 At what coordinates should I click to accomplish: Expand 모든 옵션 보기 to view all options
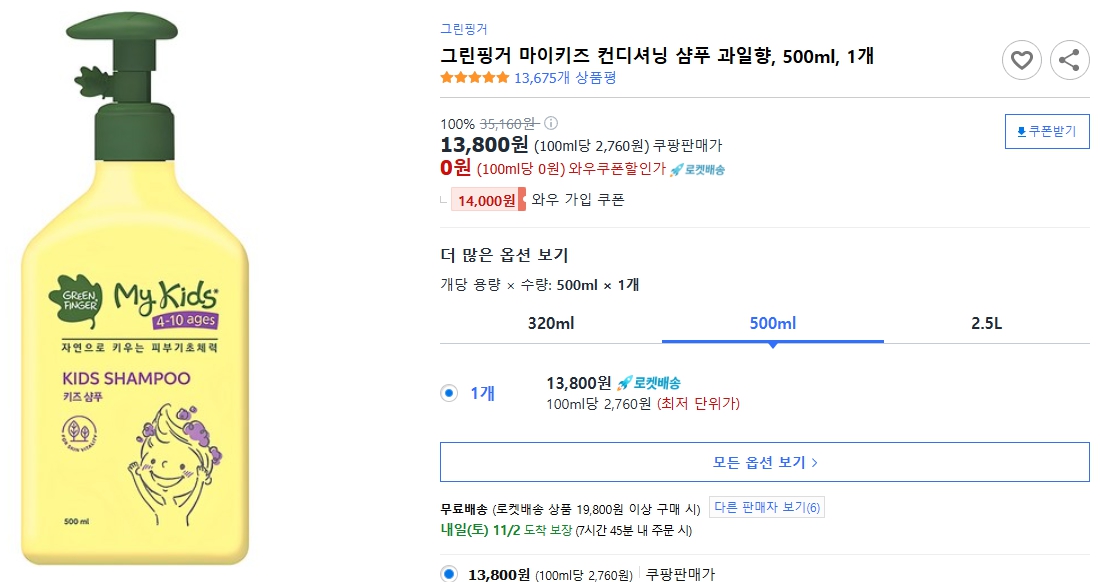764,461
